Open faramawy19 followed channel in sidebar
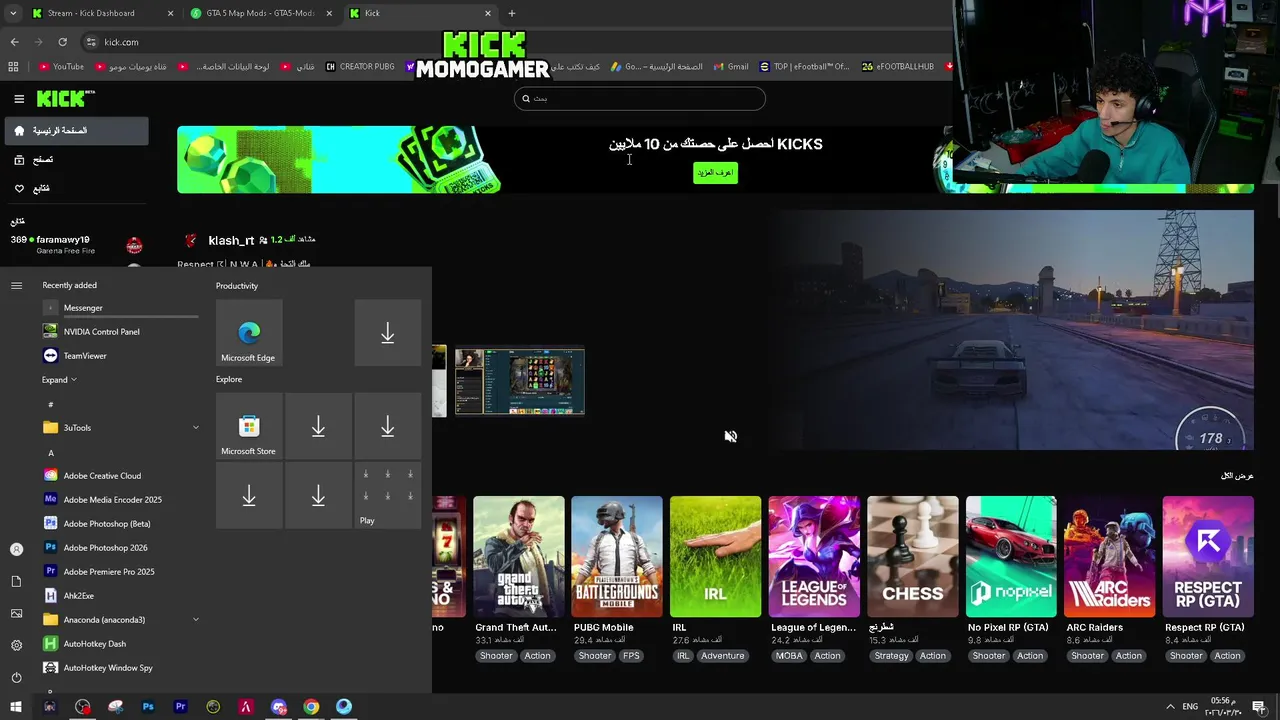1280x720 pixels. point(76,245)
